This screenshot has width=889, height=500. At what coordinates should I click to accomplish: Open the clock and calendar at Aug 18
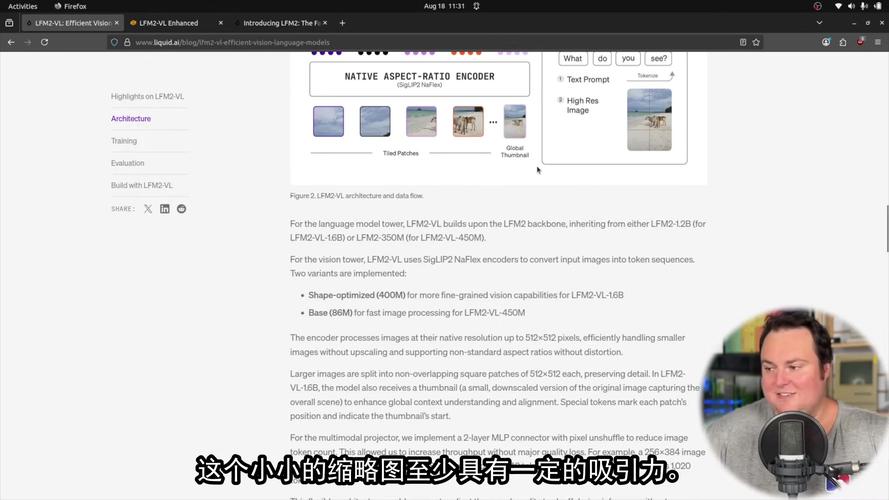(x=444, y=6)
